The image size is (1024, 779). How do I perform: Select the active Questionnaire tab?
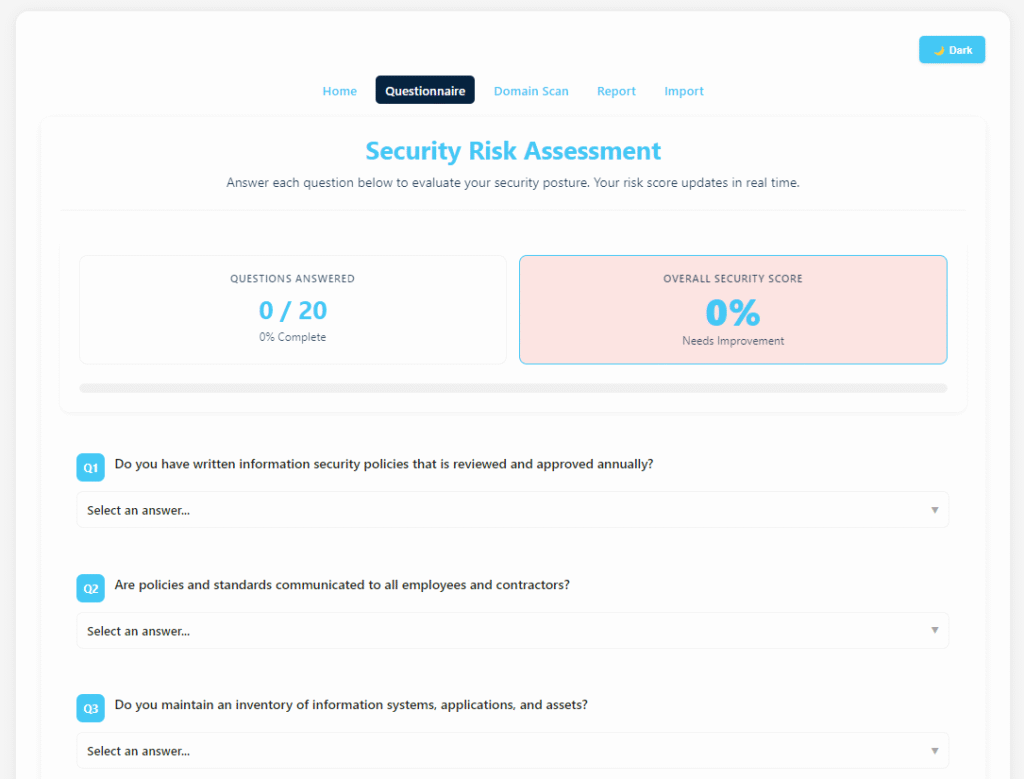point(424,90)
